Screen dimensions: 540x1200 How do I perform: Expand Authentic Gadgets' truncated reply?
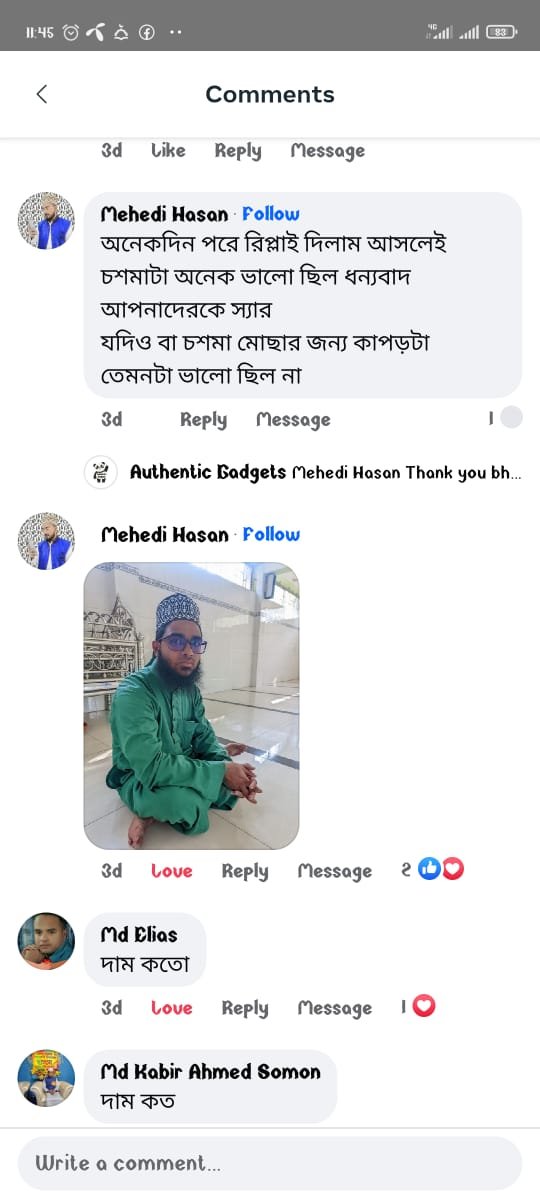[x=326, y=472]
